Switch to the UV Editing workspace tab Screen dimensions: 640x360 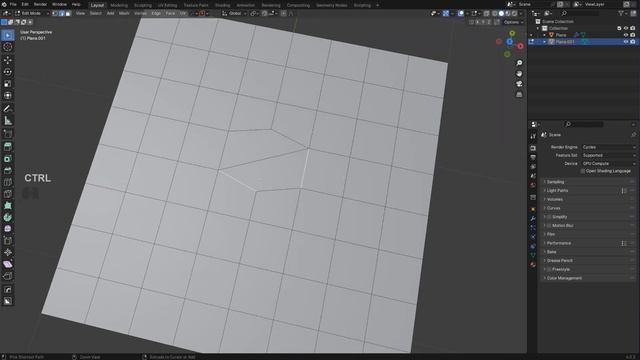click(167, 5)
